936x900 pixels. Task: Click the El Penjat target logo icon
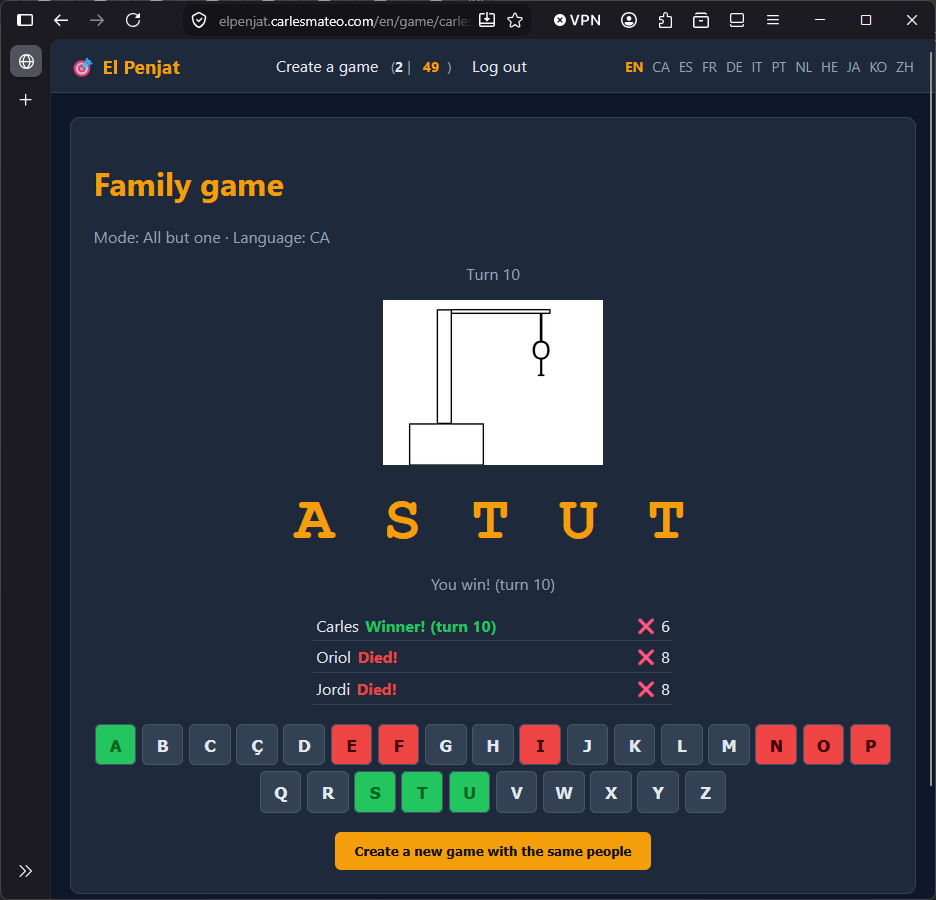82,67
